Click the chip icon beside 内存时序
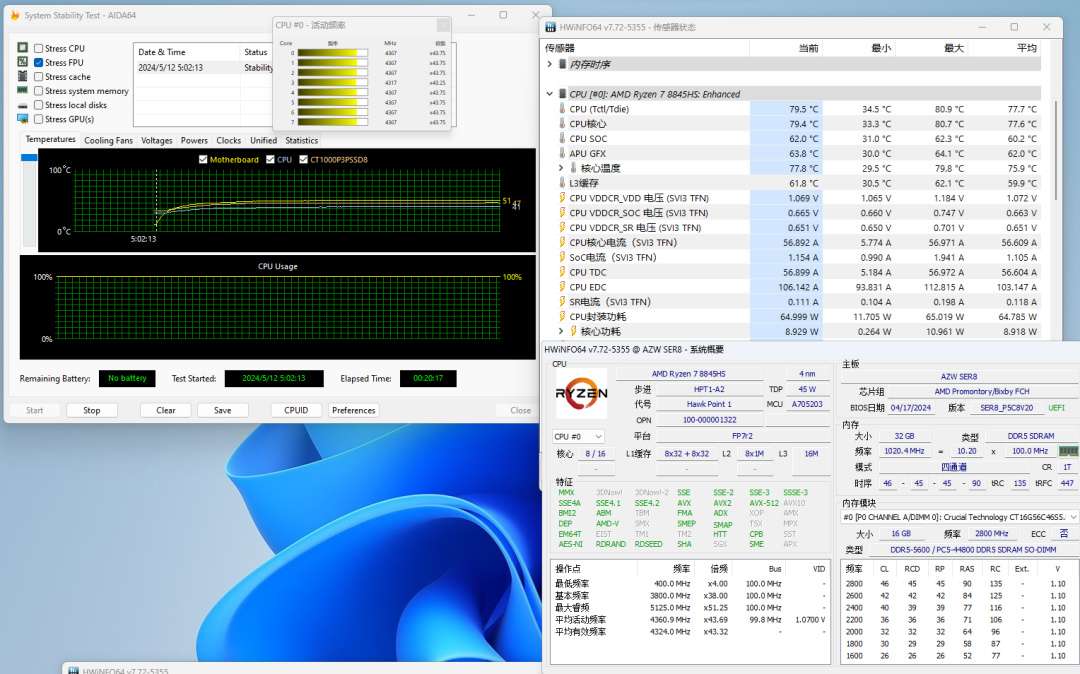 pyautogui.click(x=562, y=64)
